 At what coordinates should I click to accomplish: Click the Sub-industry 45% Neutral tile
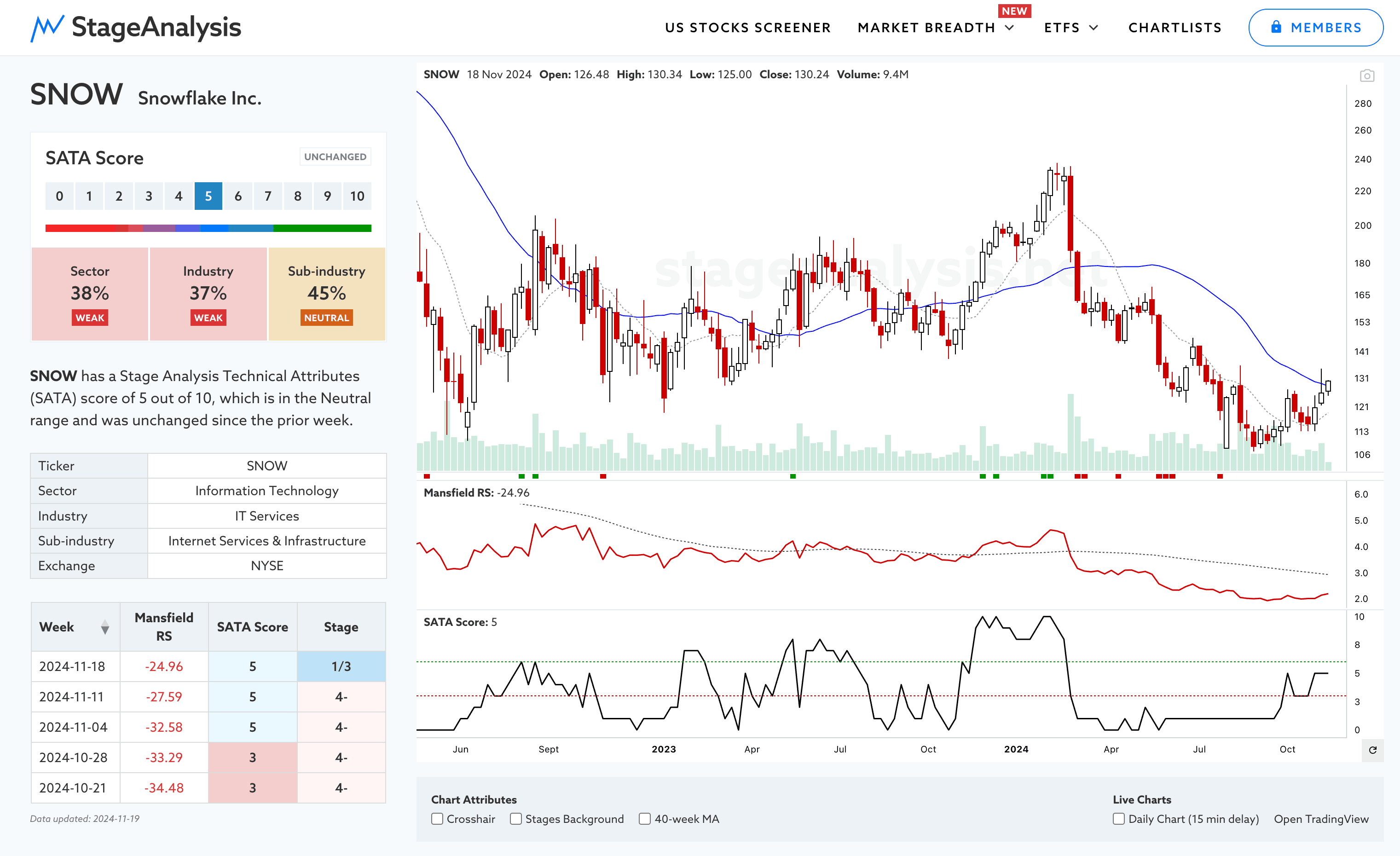[327, 294]
